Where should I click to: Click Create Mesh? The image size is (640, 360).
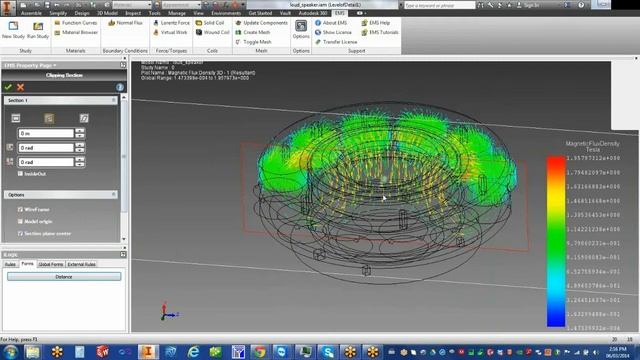pos(253,32)
